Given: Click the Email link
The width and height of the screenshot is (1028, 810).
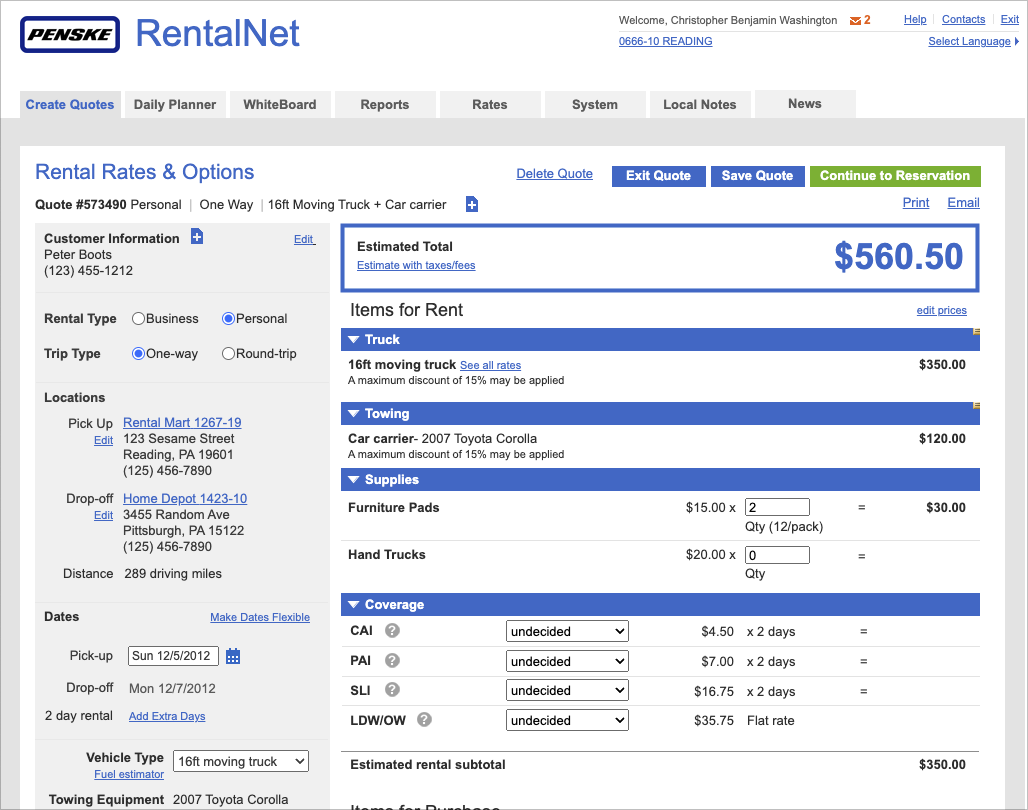Looking at the screenshot, I should tap(964, 203).
